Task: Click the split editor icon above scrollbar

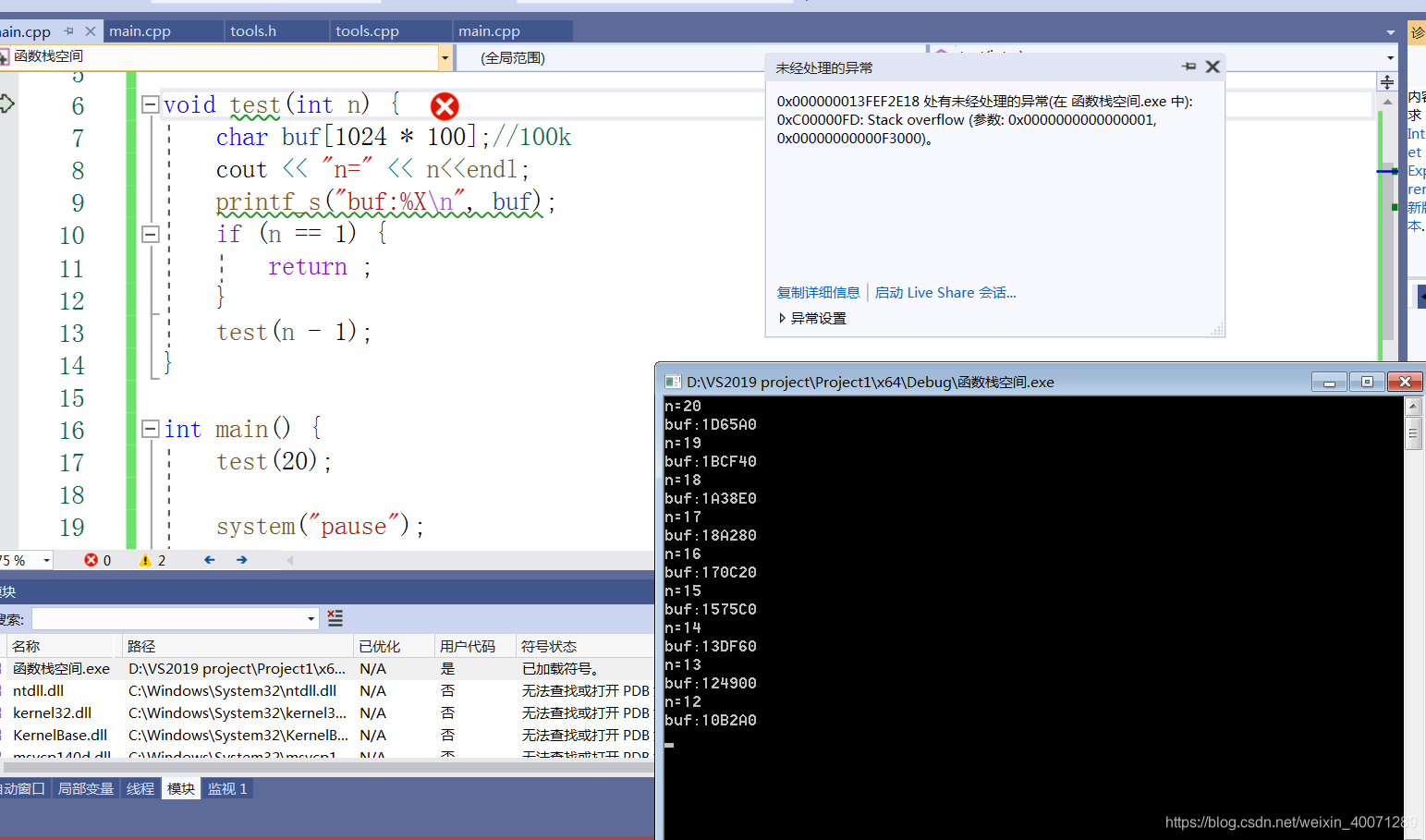Action: point(1387,82)
